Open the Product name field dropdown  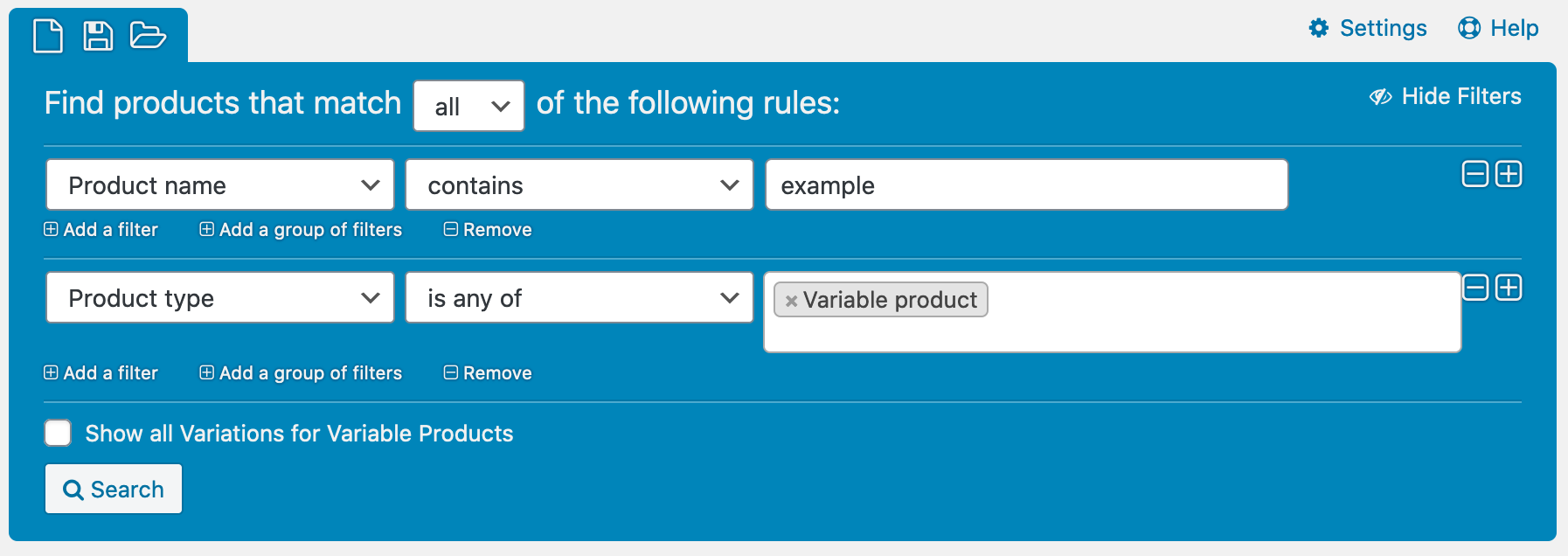[220, 184]
